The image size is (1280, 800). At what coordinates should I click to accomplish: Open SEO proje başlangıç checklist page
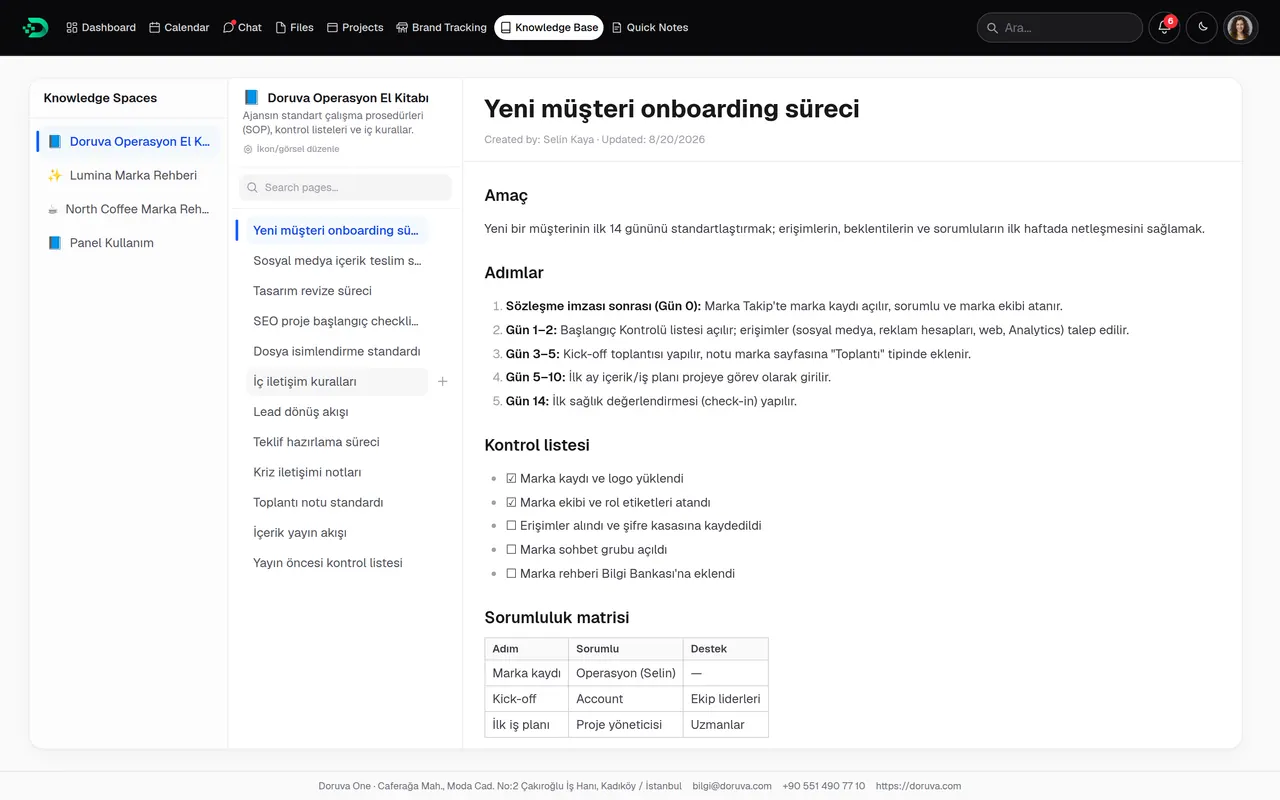336,321
